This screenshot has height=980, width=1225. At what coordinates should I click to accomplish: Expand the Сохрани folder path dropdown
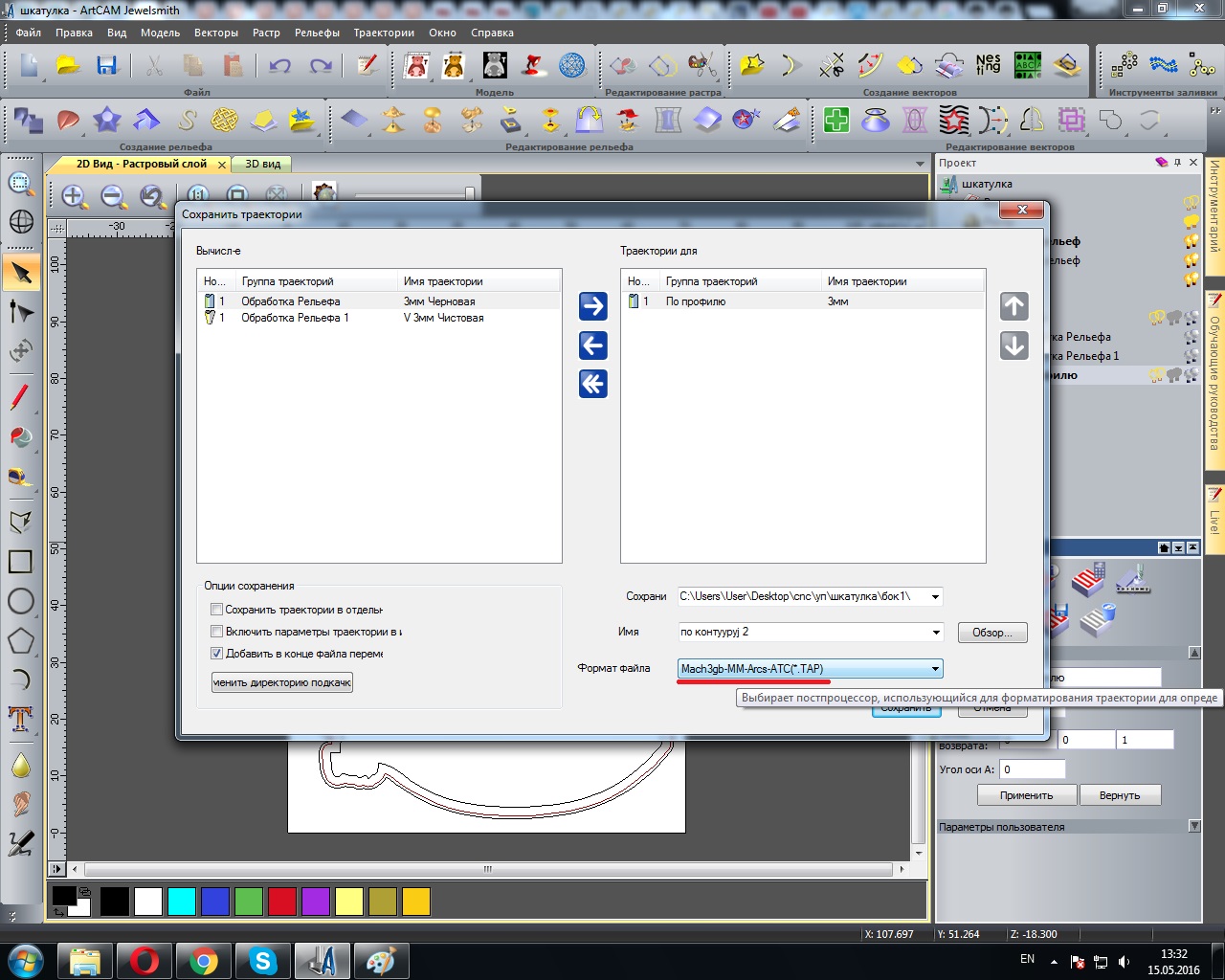click(935, 596)
